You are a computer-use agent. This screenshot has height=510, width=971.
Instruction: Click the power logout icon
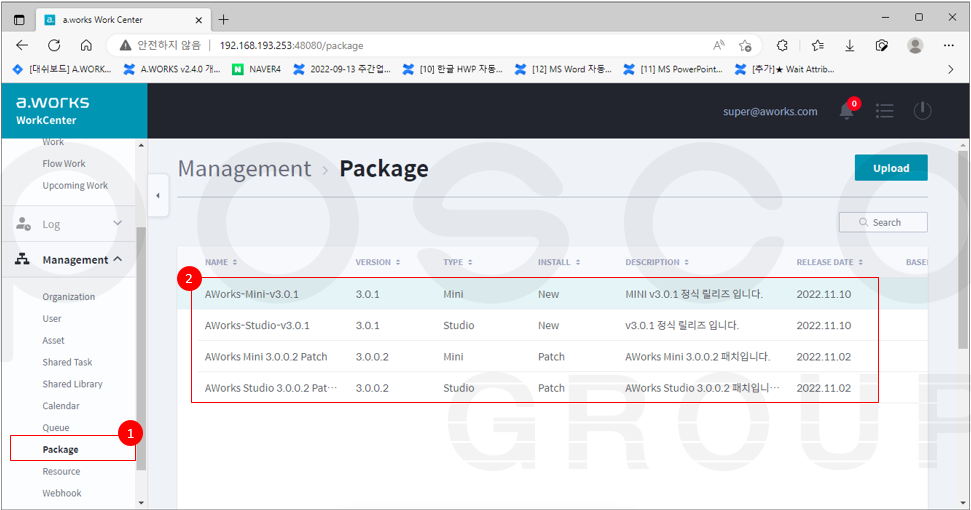922,111
